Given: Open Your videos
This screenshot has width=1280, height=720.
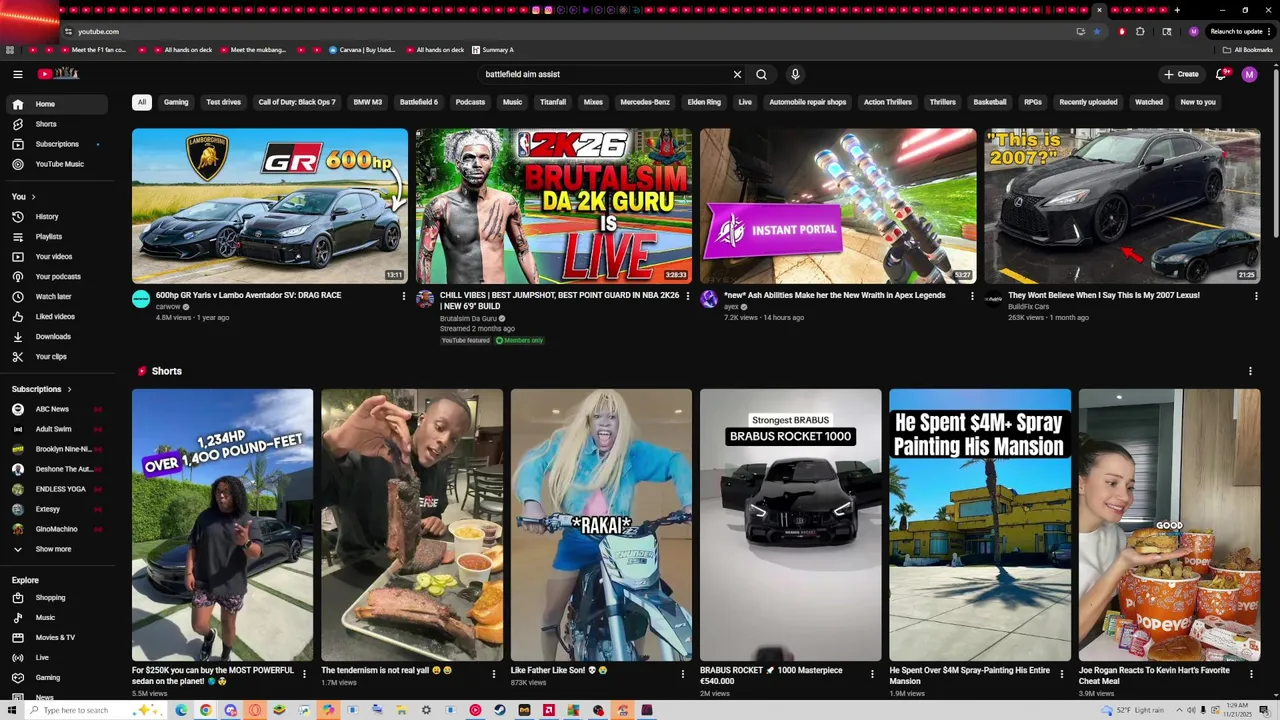Looking at the screenshot, I should coord(56,257).
